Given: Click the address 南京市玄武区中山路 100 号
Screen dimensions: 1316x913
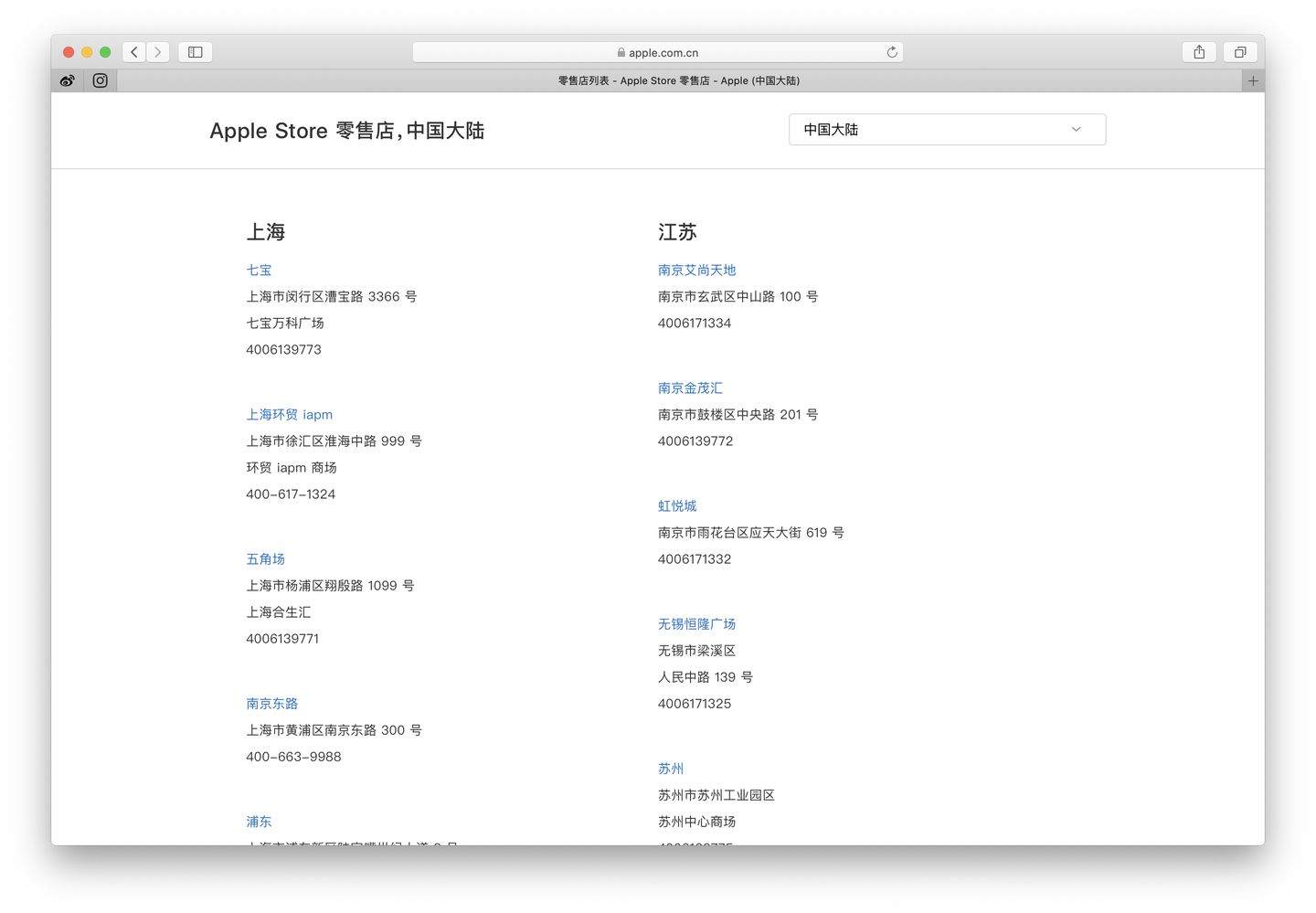Looking at the screenshot, I should coord(738,296).
